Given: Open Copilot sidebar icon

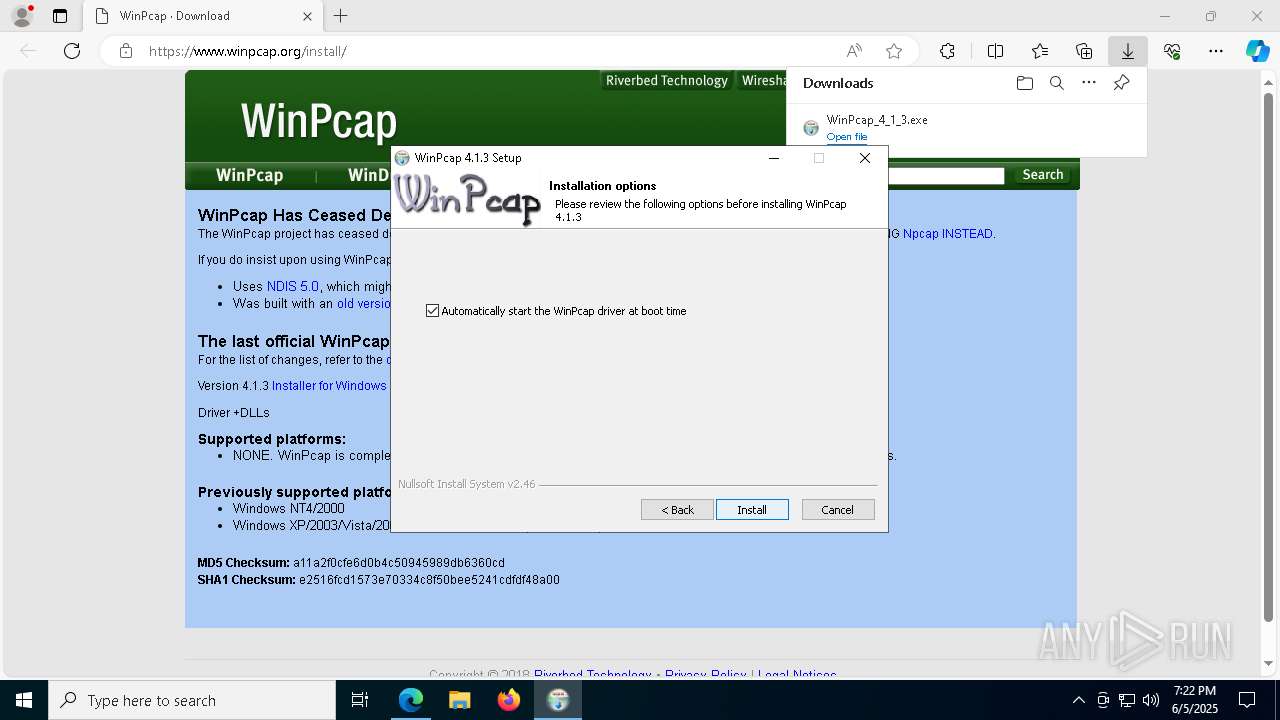Looking at the screenshot, I should (x=1257, y=51).
